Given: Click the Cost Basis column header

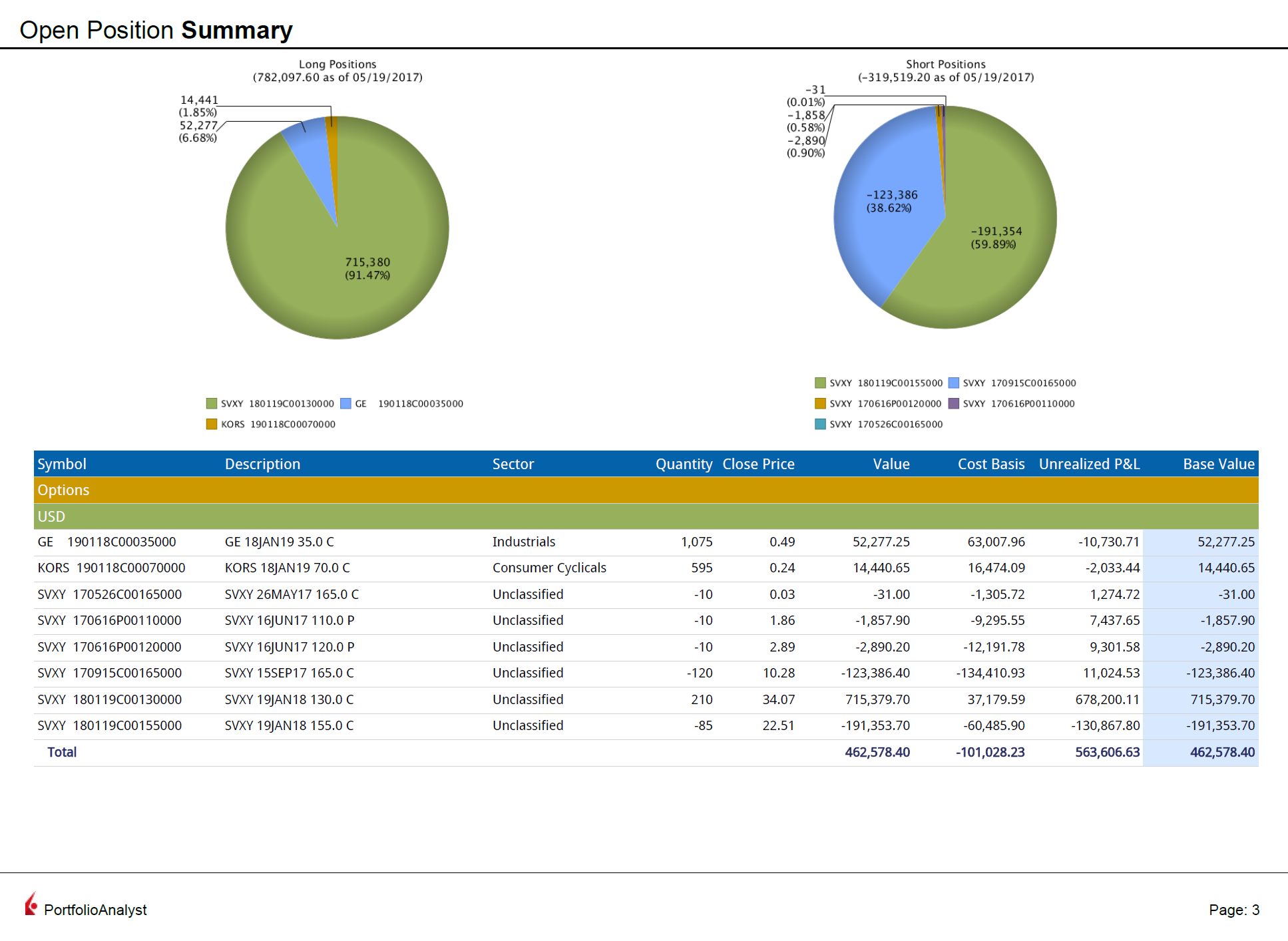Looking at the screenshot, I should pos(990,464).
